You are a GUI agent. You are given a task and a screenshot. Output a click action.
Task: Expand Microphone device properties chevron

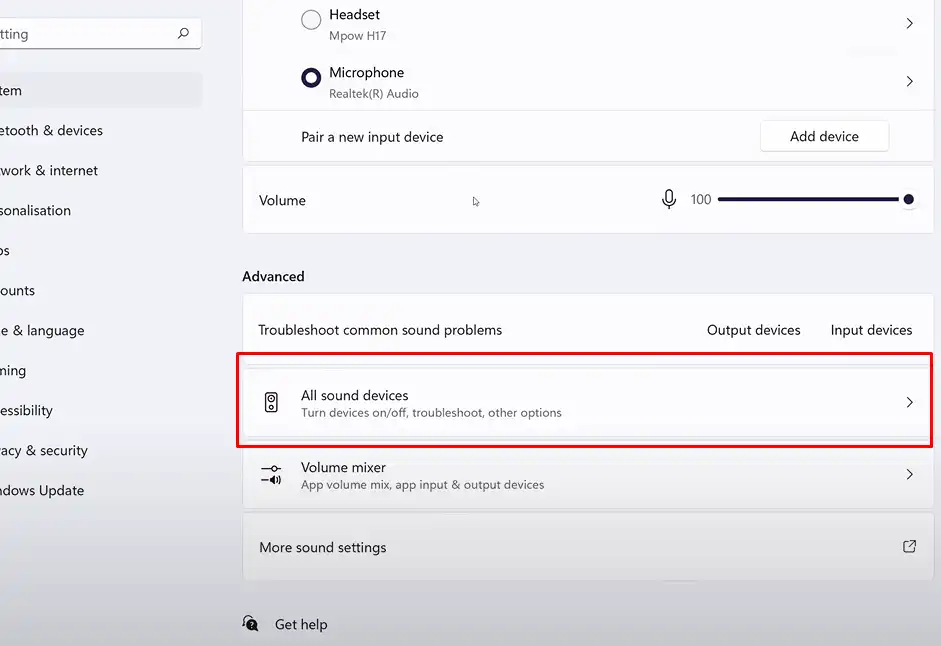coord(909,81)
